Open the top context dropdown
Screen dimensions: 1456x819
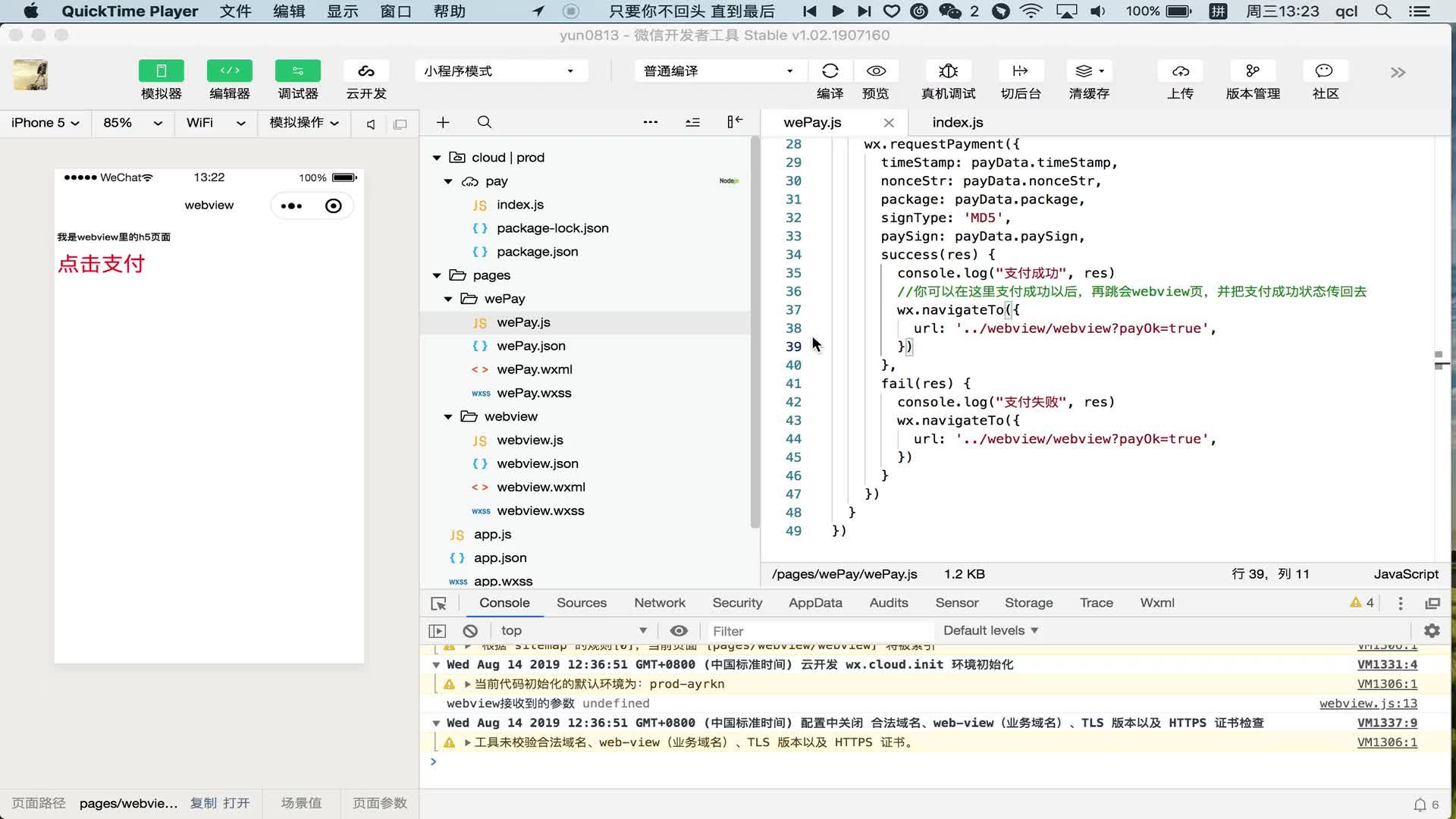point(573,631)
